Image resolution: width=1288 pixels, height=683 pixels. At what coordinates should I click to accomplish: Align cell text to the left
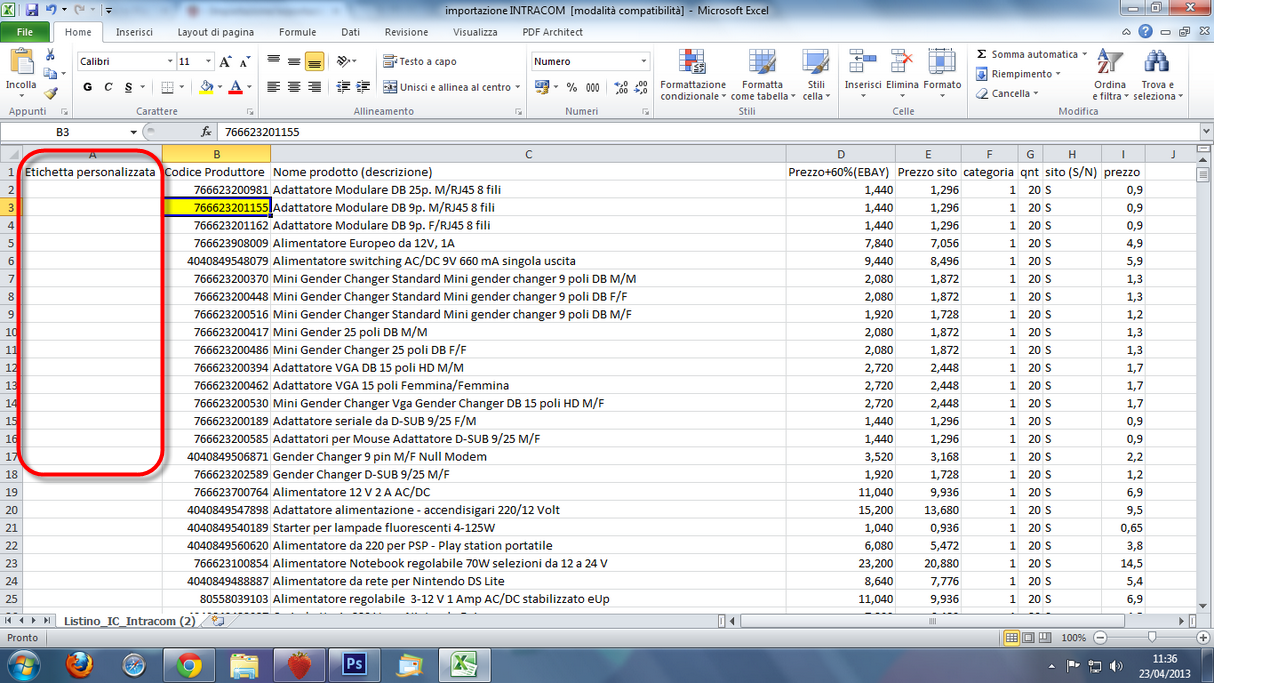coord(273,87)
